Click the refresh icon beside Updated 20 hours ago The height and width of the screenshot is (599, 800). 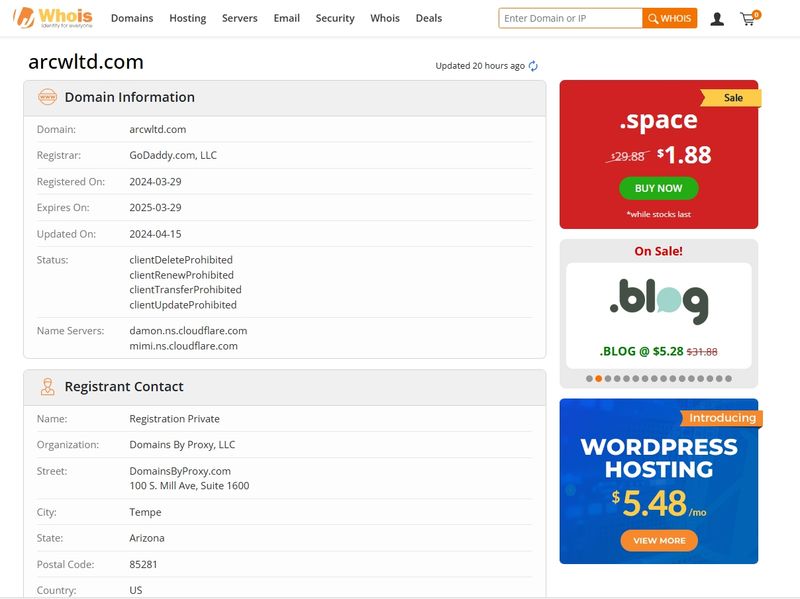(533, 66)
